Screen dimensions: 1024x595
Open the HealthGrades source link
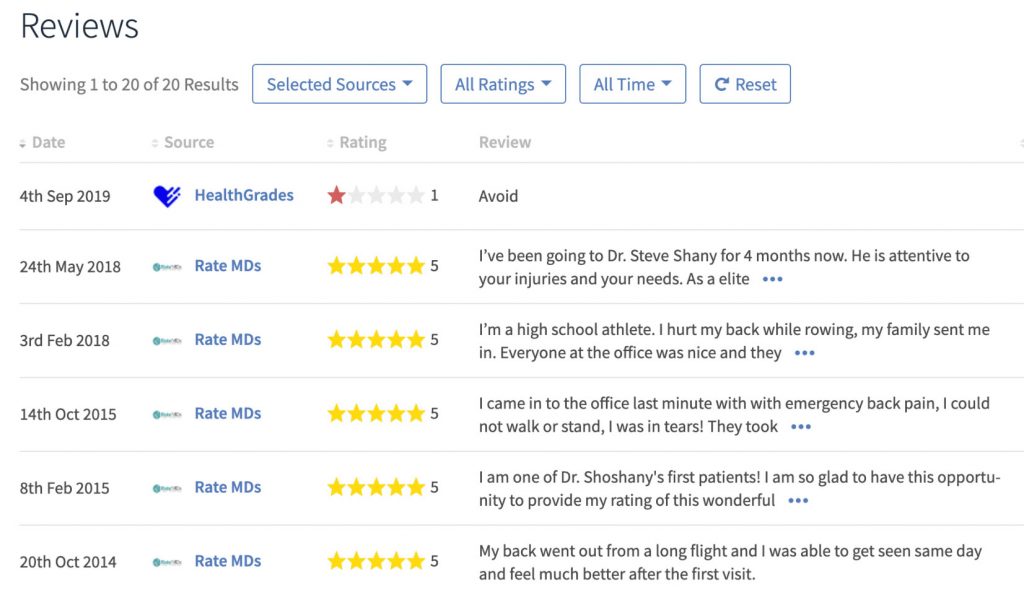[x=244, y=196]
